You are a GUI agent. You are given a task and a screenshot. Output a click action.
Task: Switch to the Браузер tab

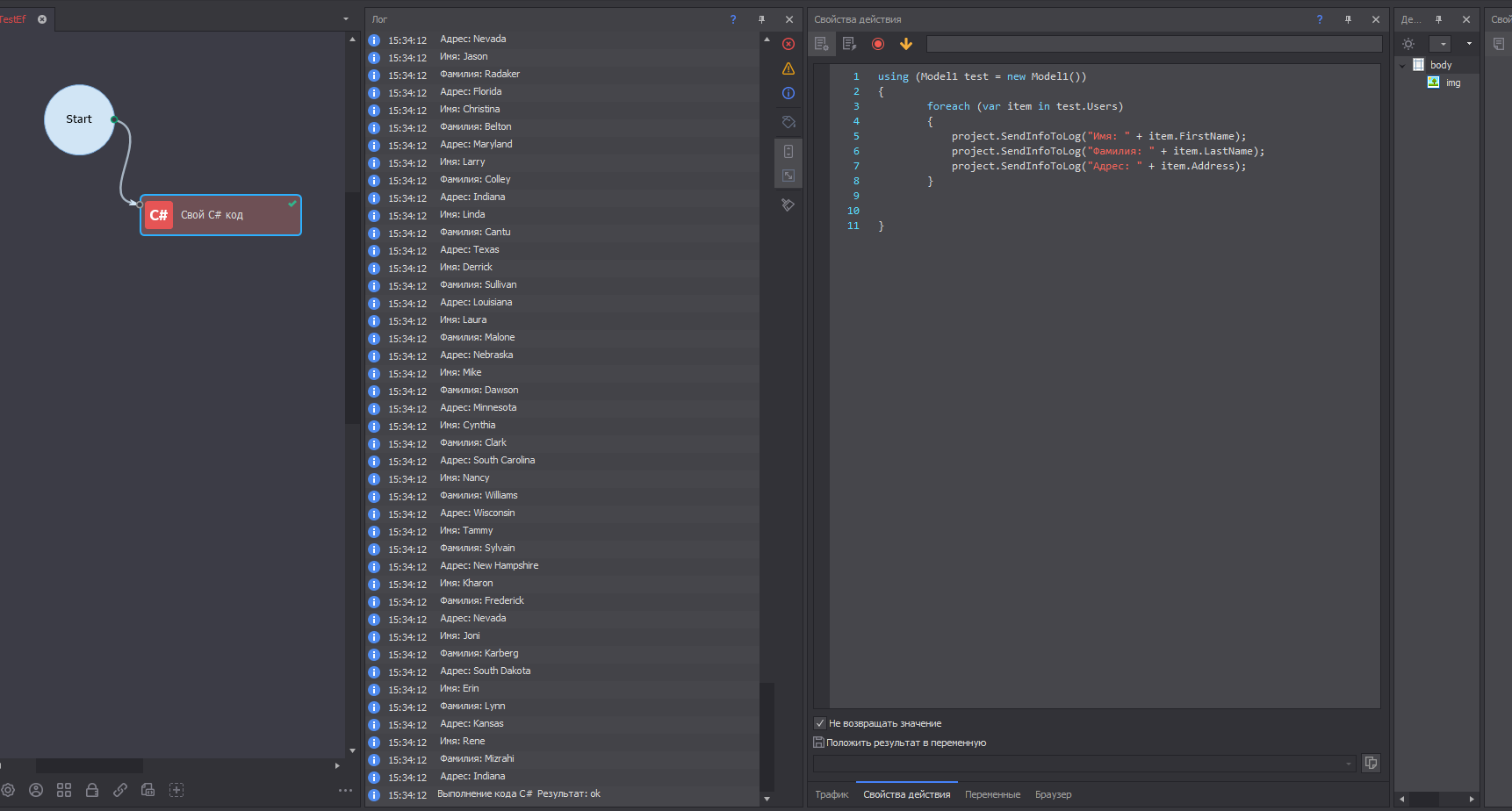click(x=1053, y=794)
